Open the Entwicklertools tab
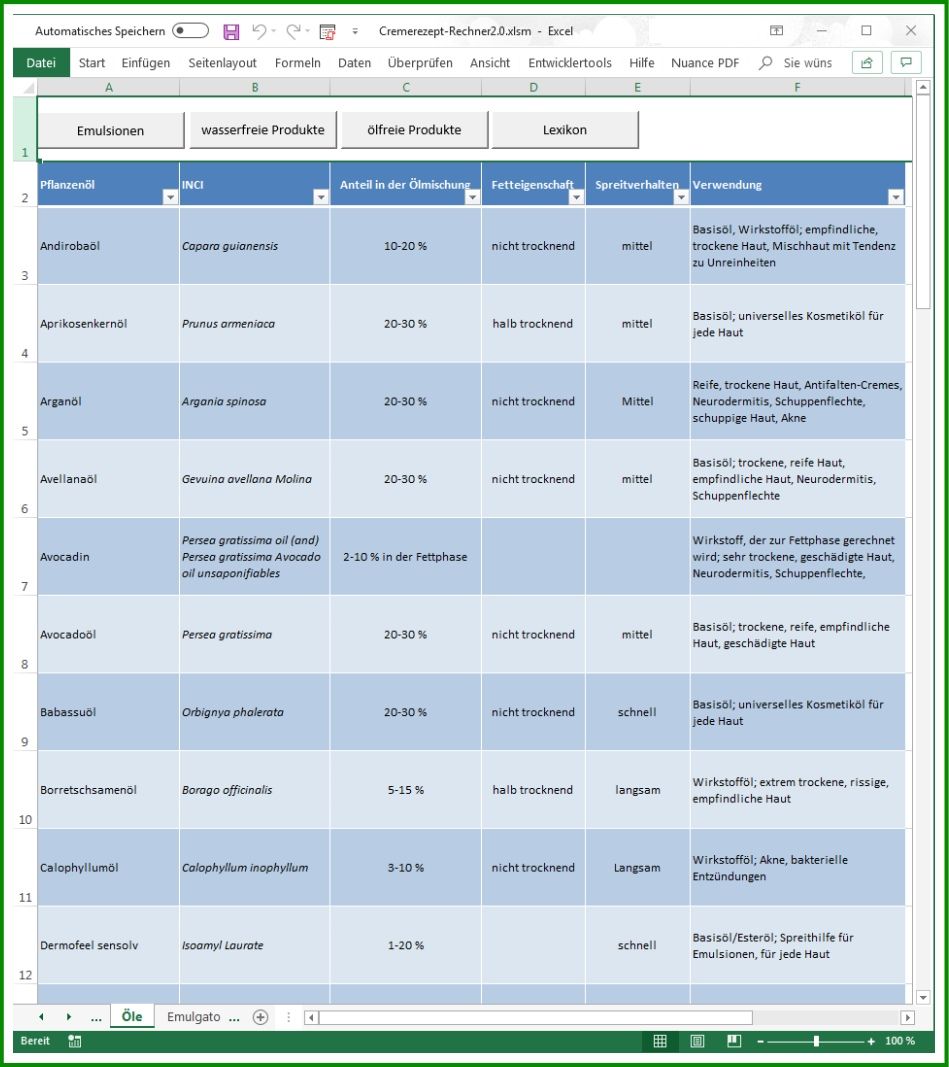This screenshot has height=1067, width=949. [570, 63]
